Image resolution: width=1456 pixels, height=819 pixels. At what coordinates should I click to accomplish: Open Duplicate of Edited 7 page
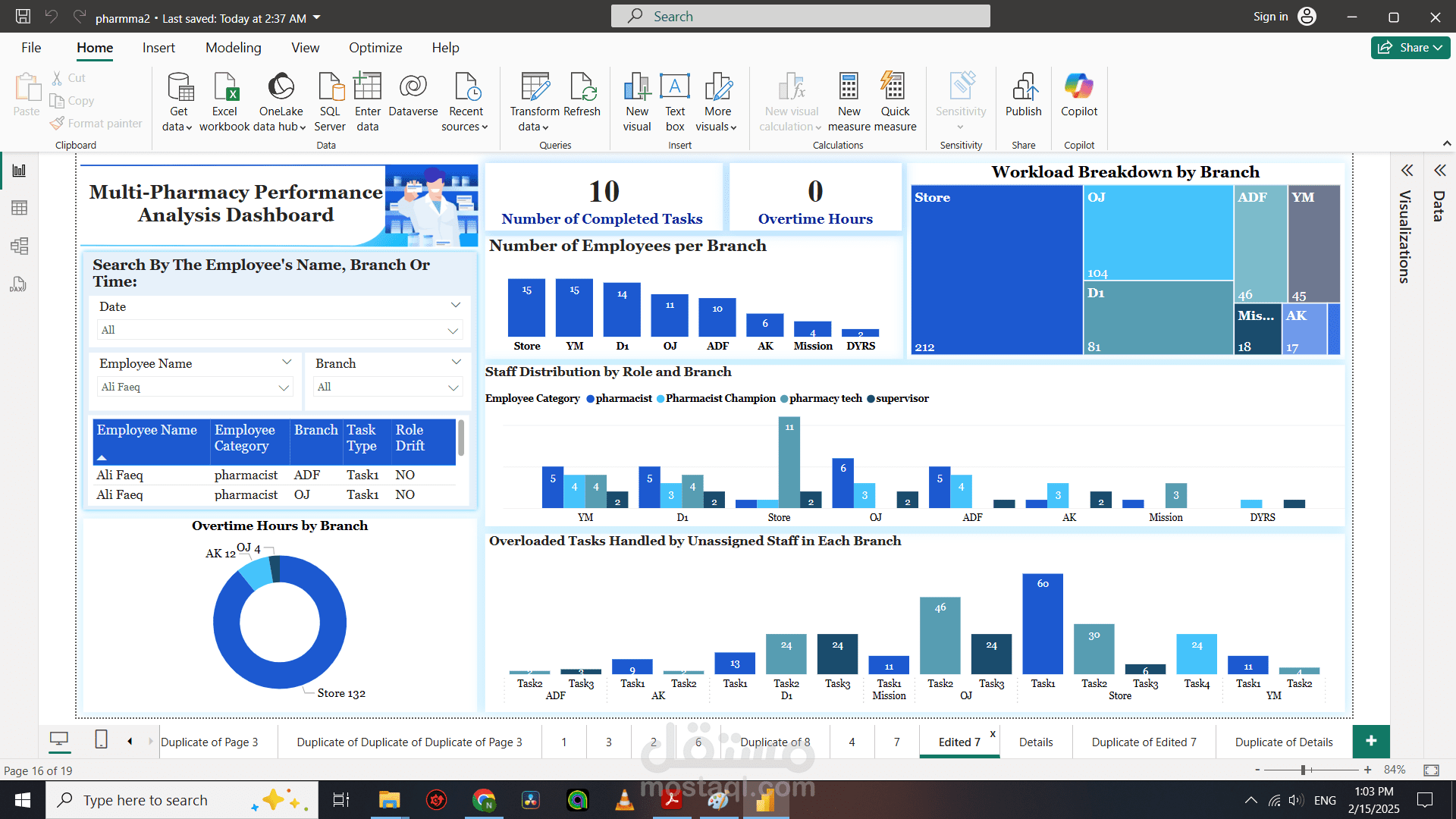tap(1144, 742)
